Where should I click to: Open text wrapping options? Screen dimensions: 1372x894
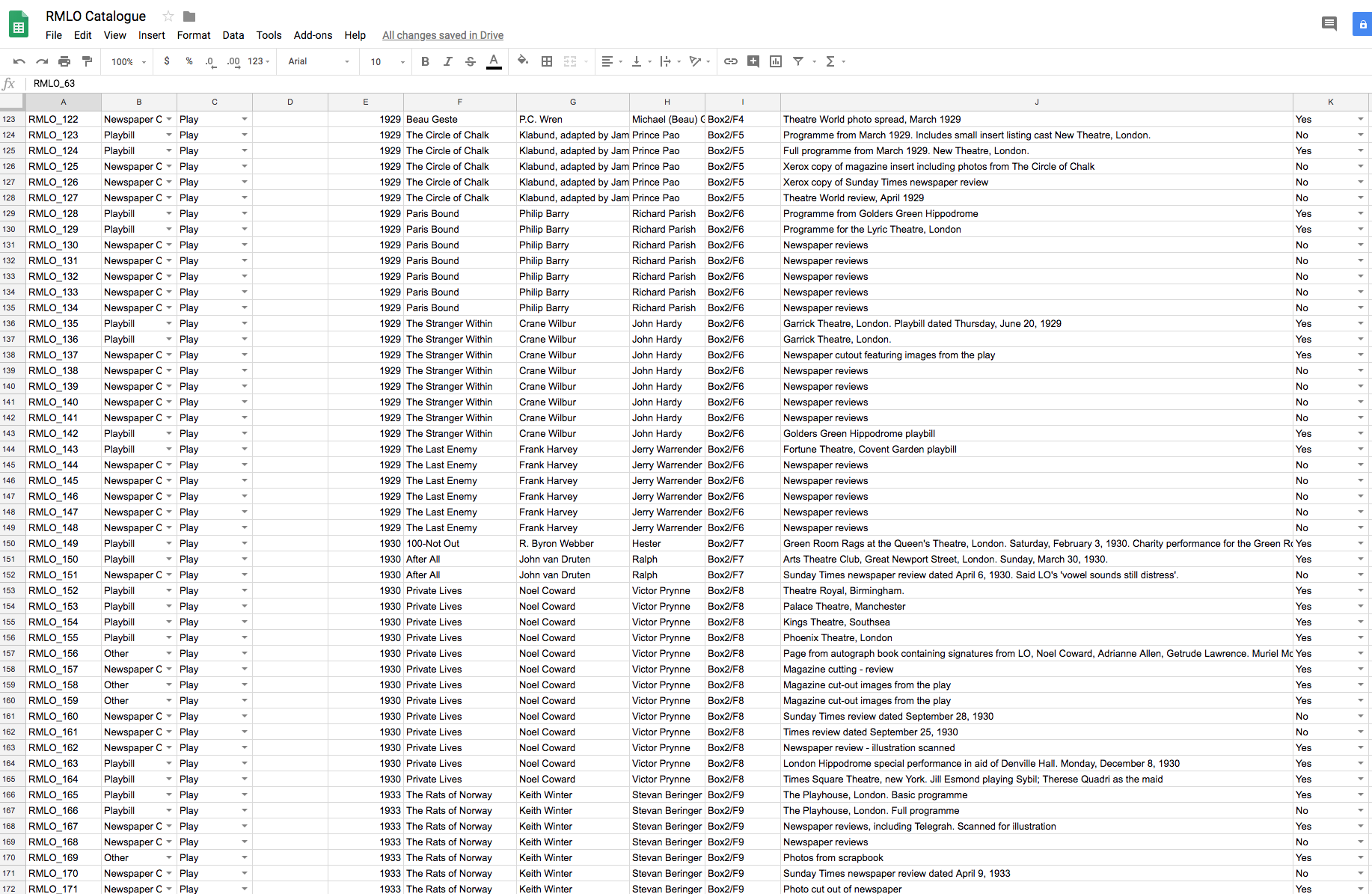(670, 61)
